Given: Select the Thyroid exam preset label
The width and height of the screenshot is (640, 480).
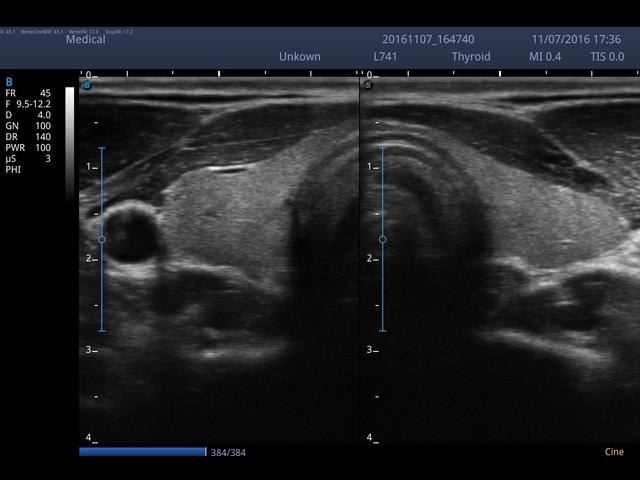Looking at the screenshot, I should (x=471, y=57).
